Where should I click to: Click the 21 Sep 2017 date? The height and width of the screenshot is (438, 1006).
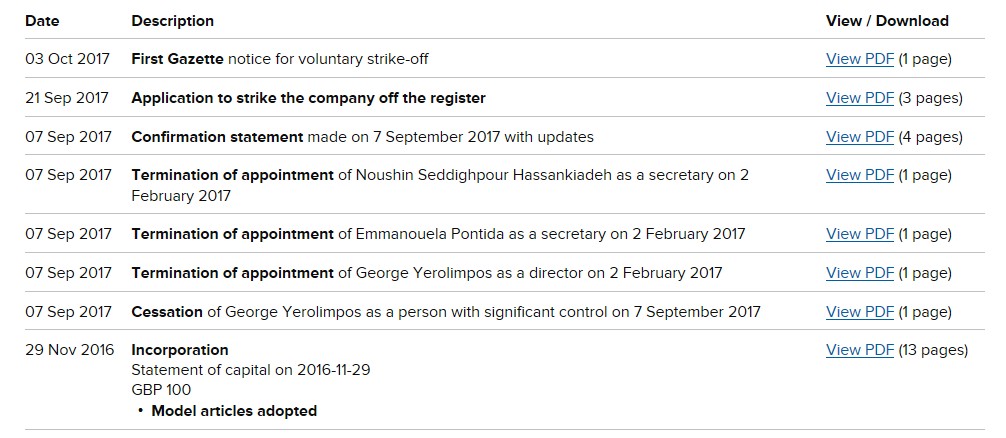(67, 98)
